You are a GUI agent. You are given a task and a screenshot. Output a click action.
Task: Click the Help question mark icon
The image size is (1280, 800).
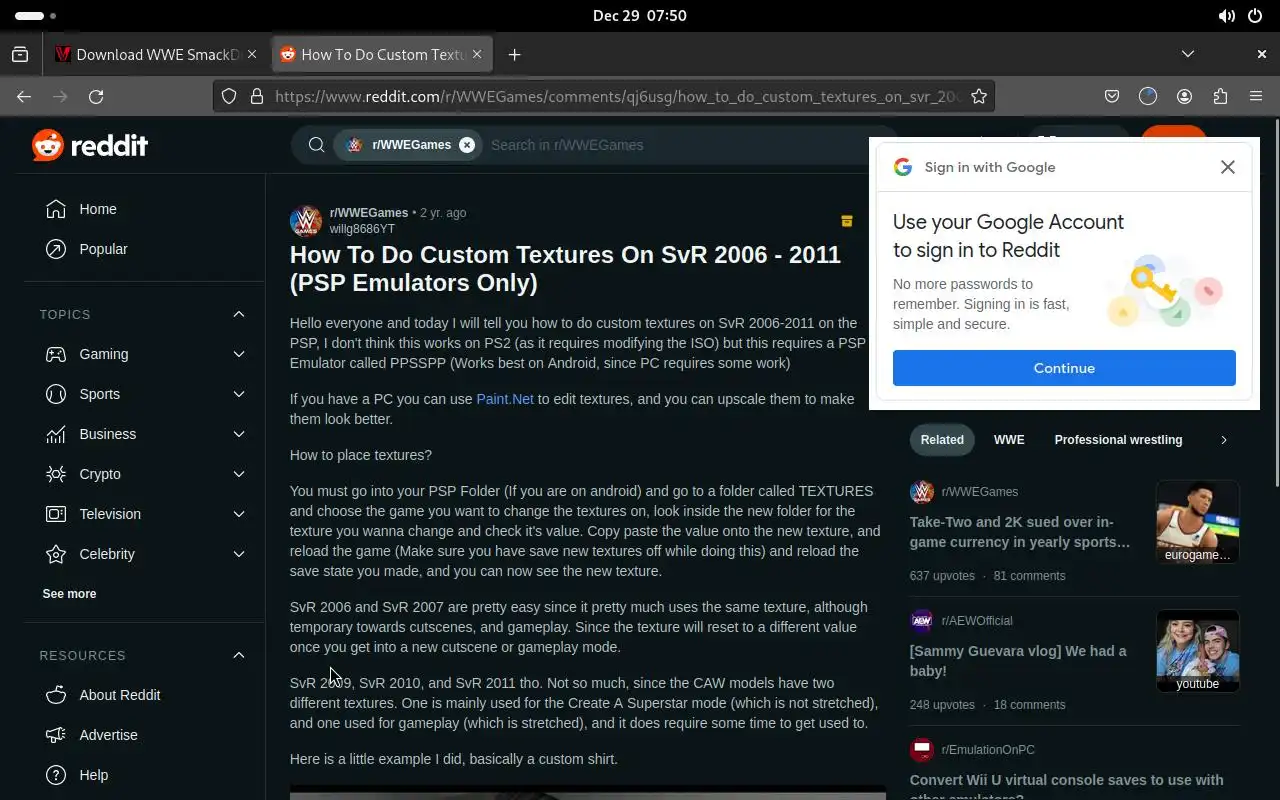coord(56,775)
